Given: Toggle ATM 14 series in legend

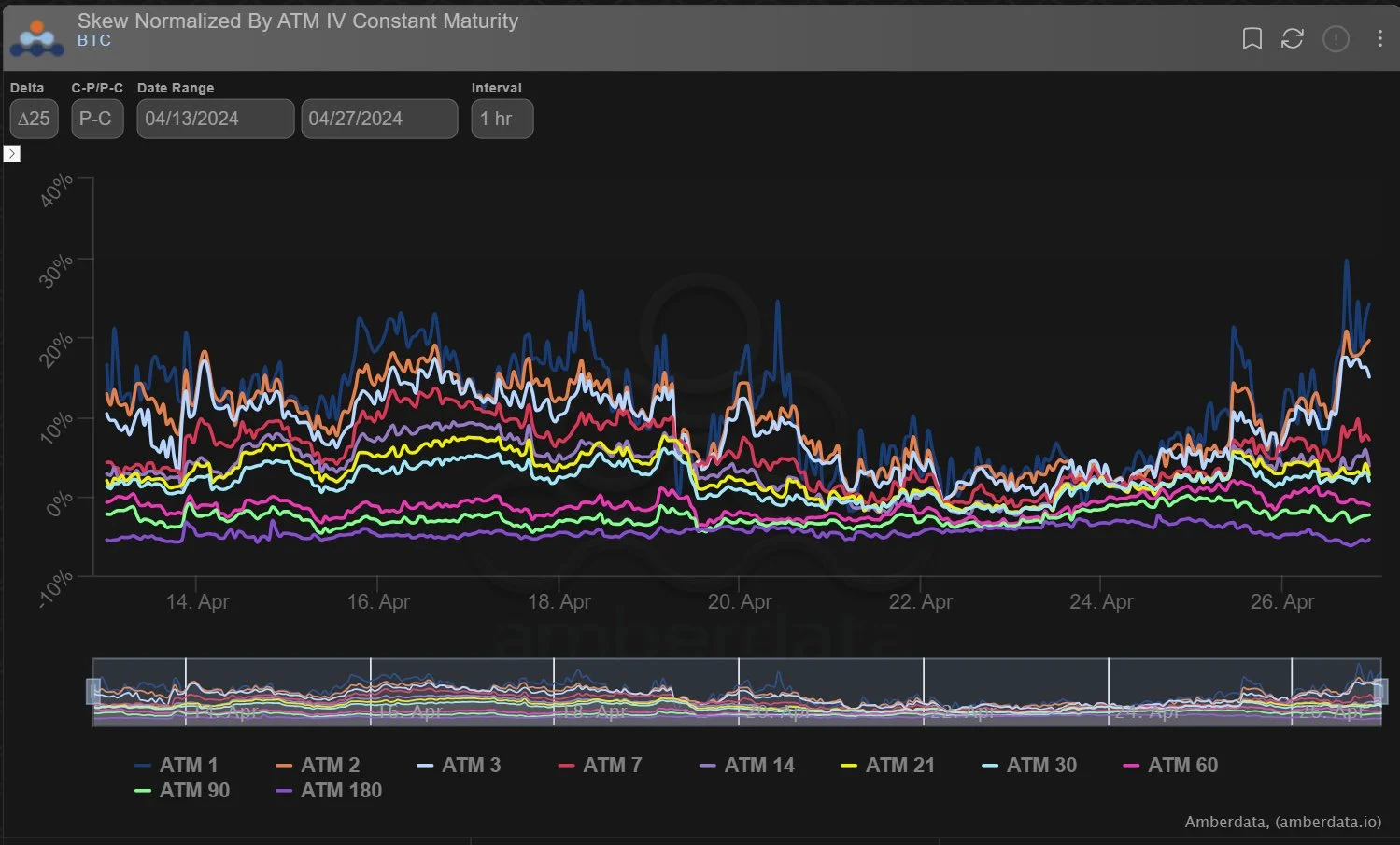Looking at the screenshot, I should [x=747, y=765].
